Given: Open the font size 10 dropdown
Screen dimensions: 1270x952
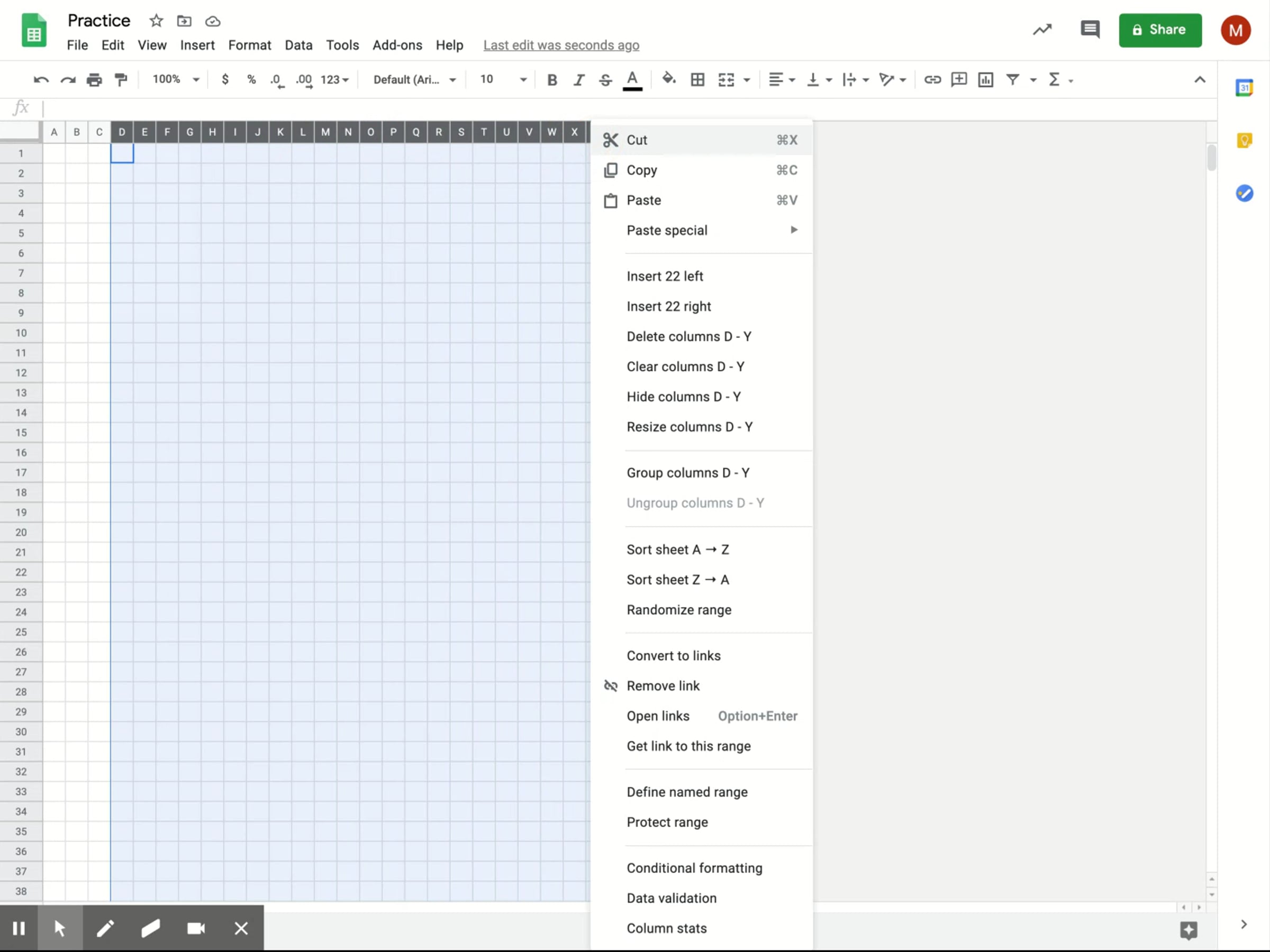Looking at the screenshot, I should [503, 80].
